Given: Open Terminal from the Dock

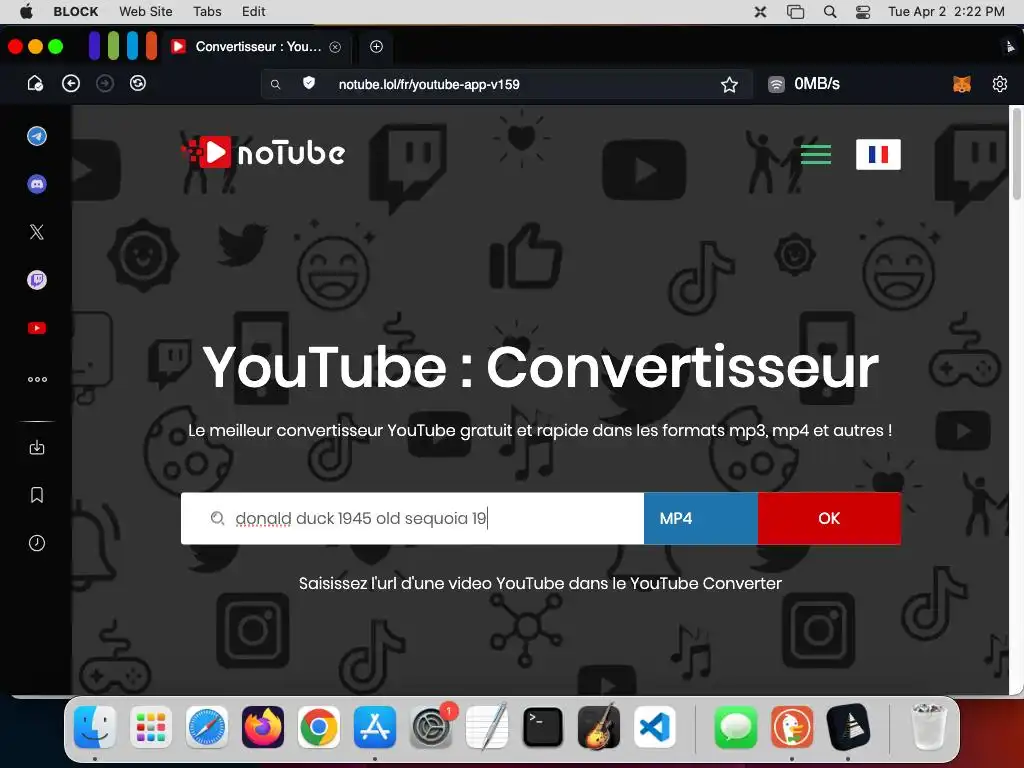Looking at the screenshot, I should tap(543, 727).
